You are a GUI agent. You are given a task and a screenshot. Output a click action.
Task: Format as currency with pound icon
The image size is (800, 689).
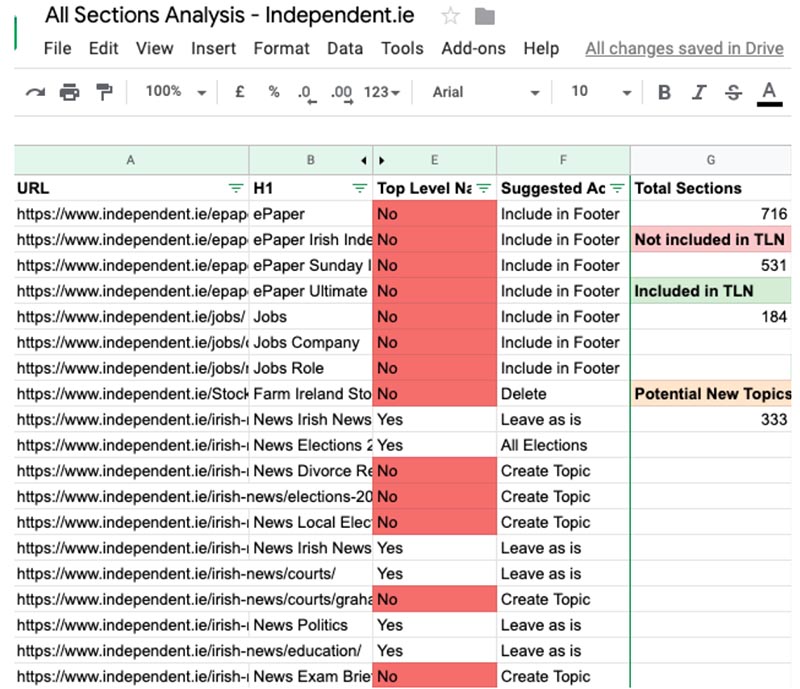click(x=239, y=92)
